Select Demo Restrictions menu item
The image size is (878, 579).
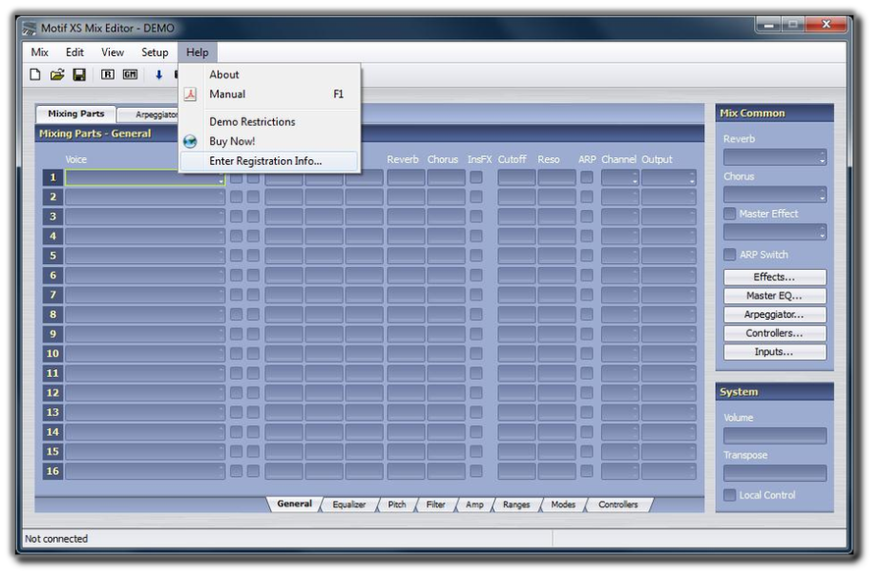point(269,122)
